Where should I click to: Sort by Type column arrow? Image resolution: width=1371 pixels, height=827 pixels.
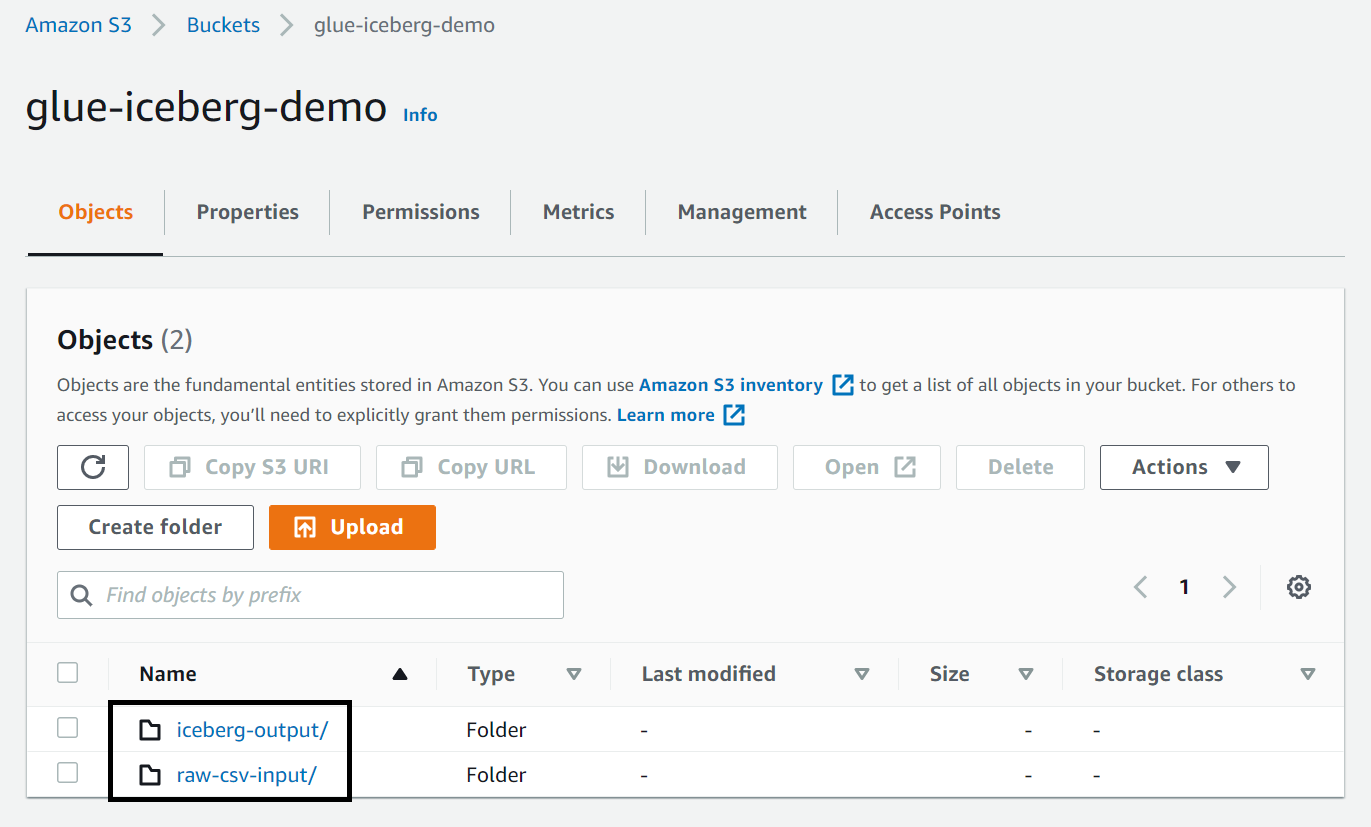(574, 674)
